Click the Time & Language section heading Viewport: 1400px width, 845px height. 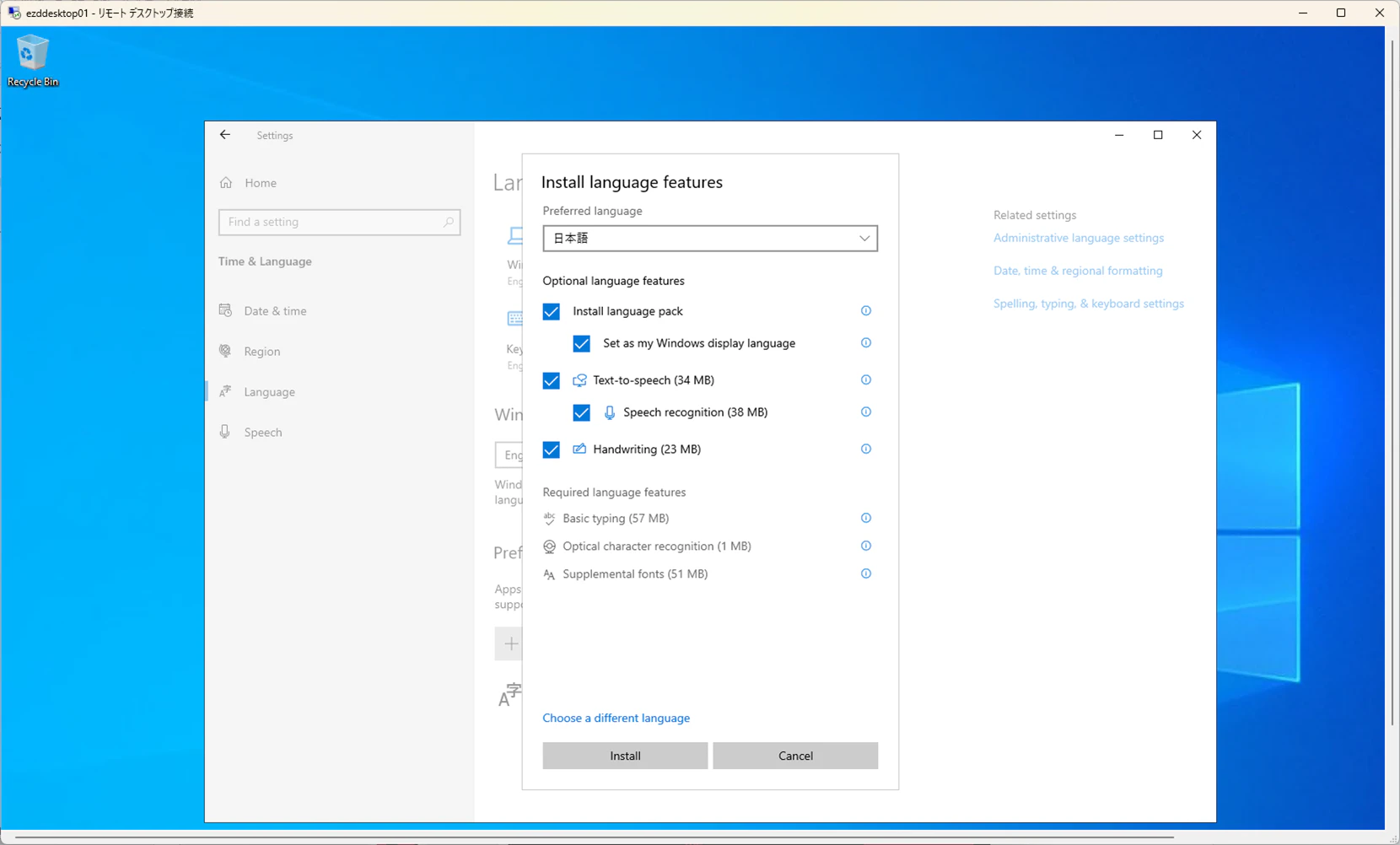coord(265,261)
